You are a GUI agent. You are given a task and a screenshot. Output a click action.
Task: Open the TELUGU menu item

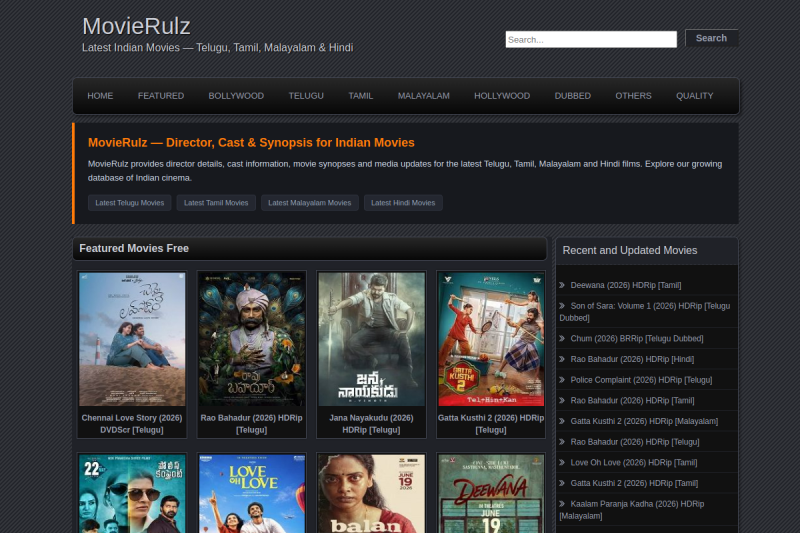coord(306,96)
